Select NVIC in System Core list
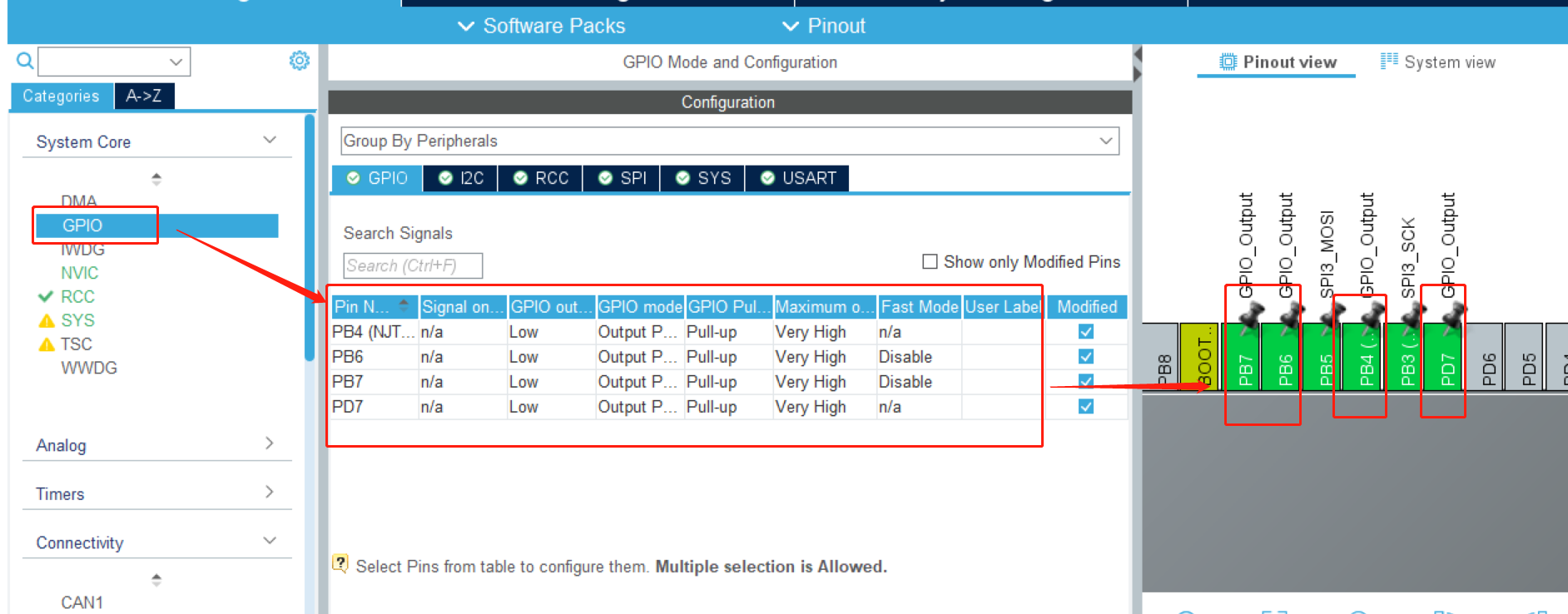Screen dimensions: 1568x614 pos(79,273)
